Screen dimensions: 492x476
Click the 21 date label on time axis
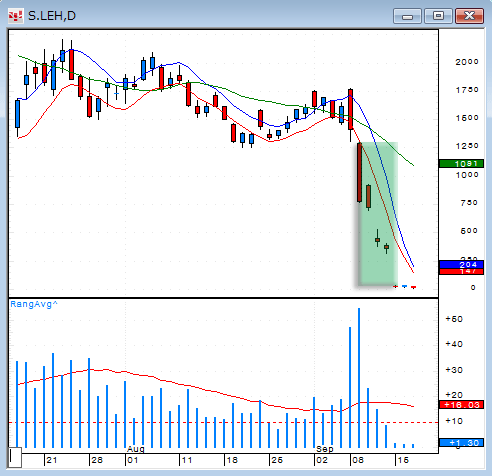click(52, 460)
